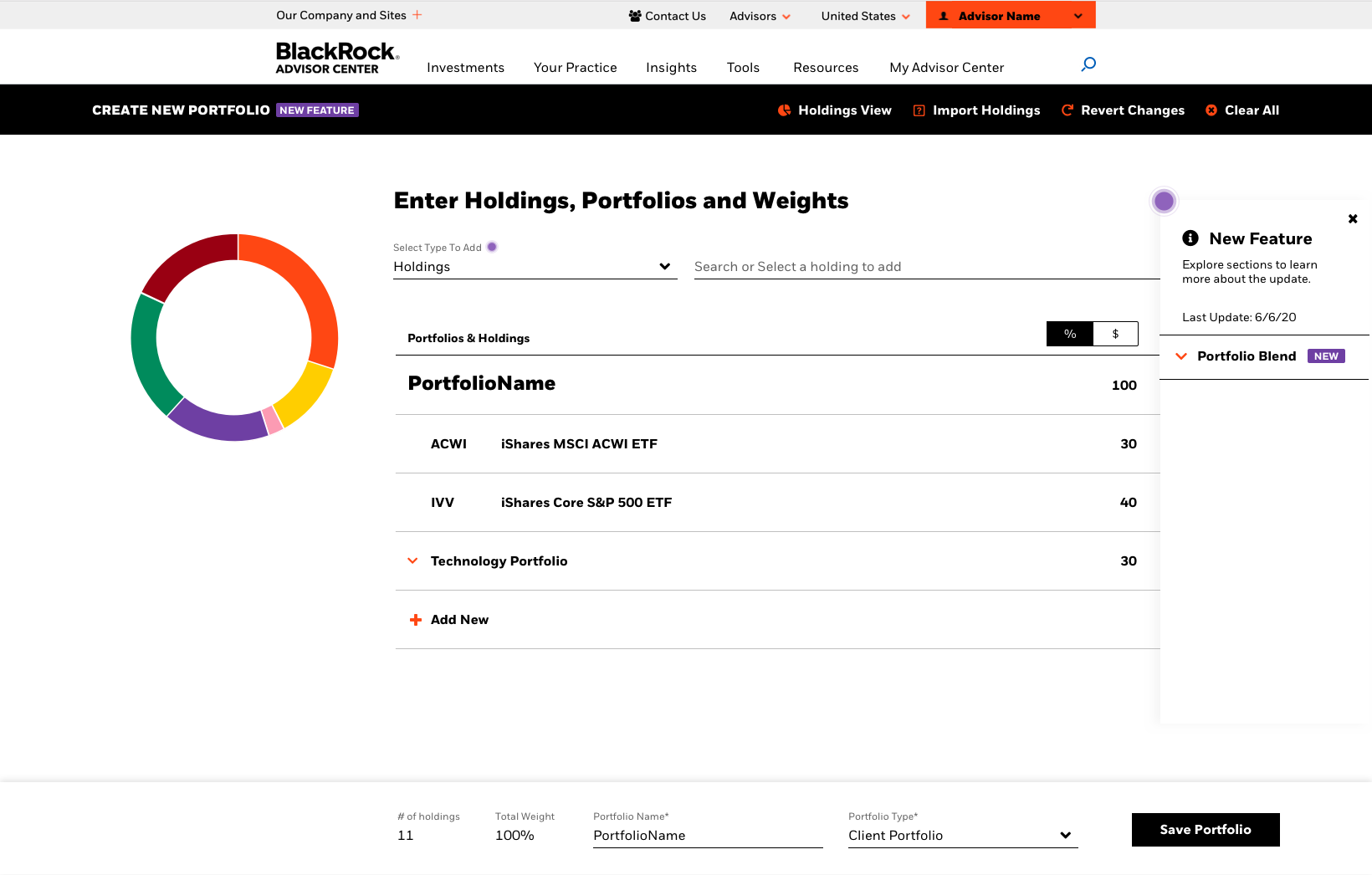Click the Contact Us people icon

point(635,16)
